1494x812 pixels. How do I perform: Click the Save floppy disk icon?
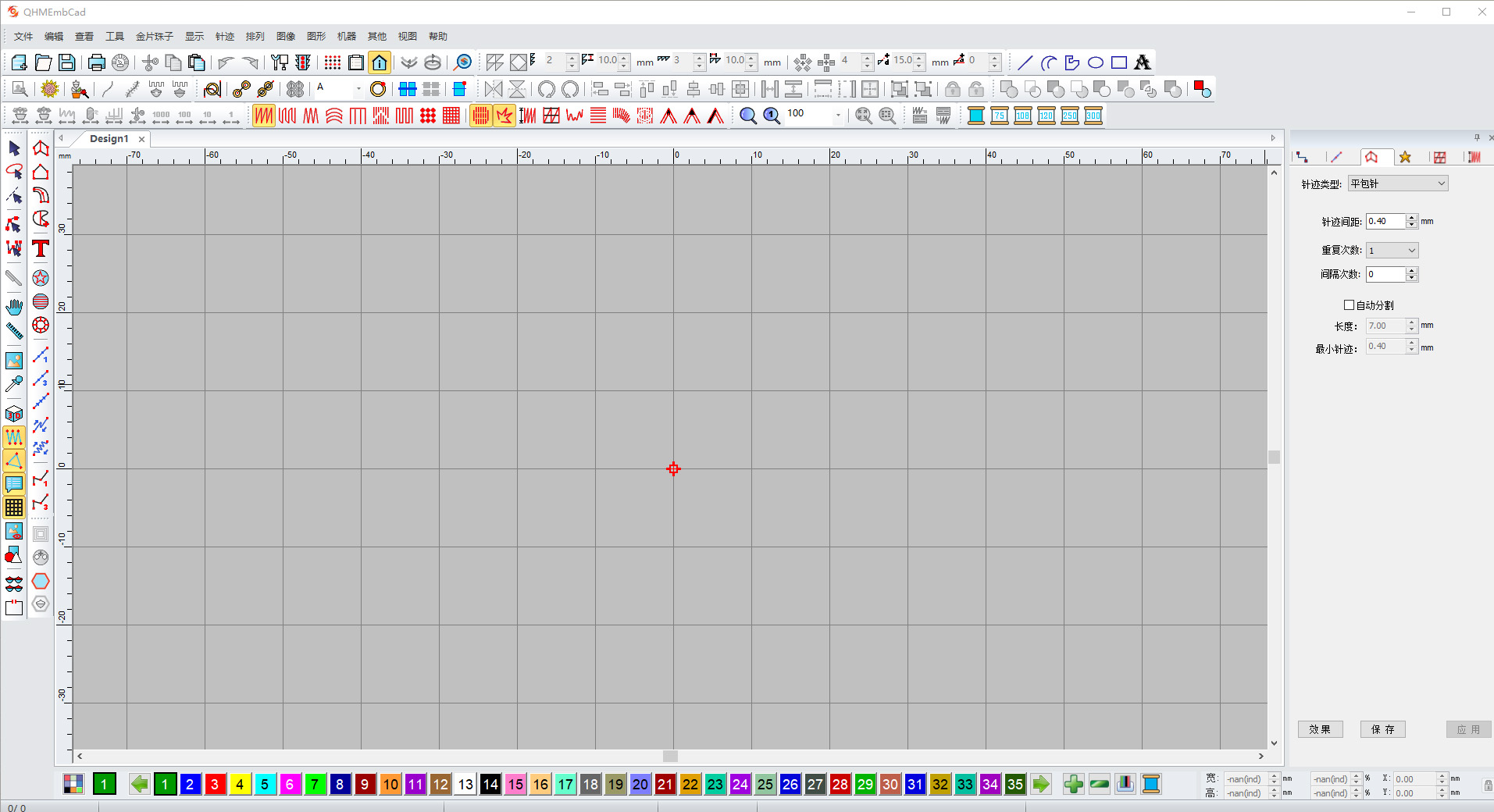67,62
